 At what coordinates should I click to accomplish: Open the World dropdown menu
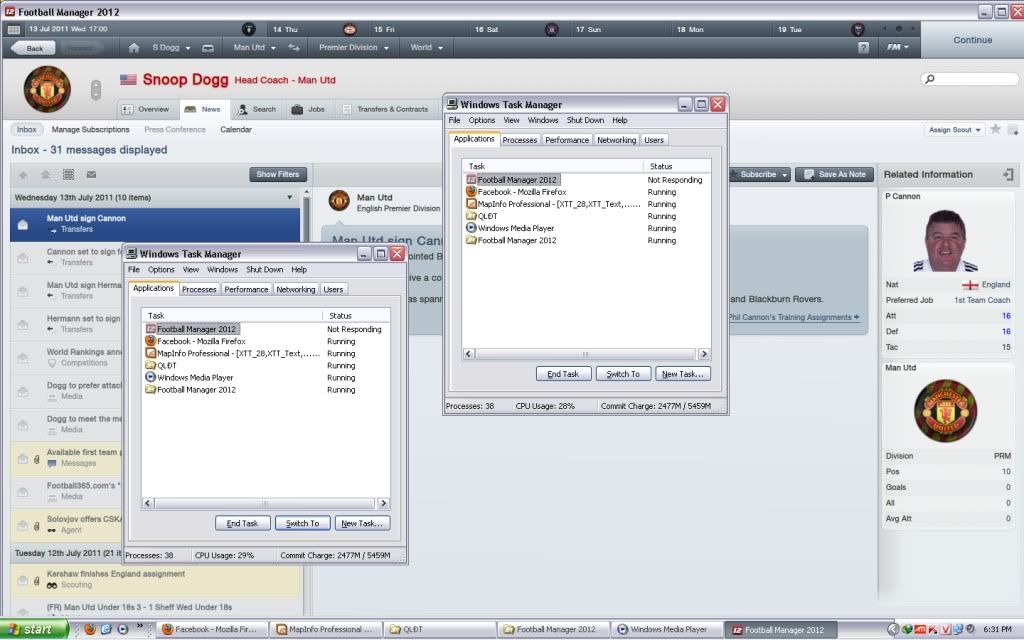426,48
